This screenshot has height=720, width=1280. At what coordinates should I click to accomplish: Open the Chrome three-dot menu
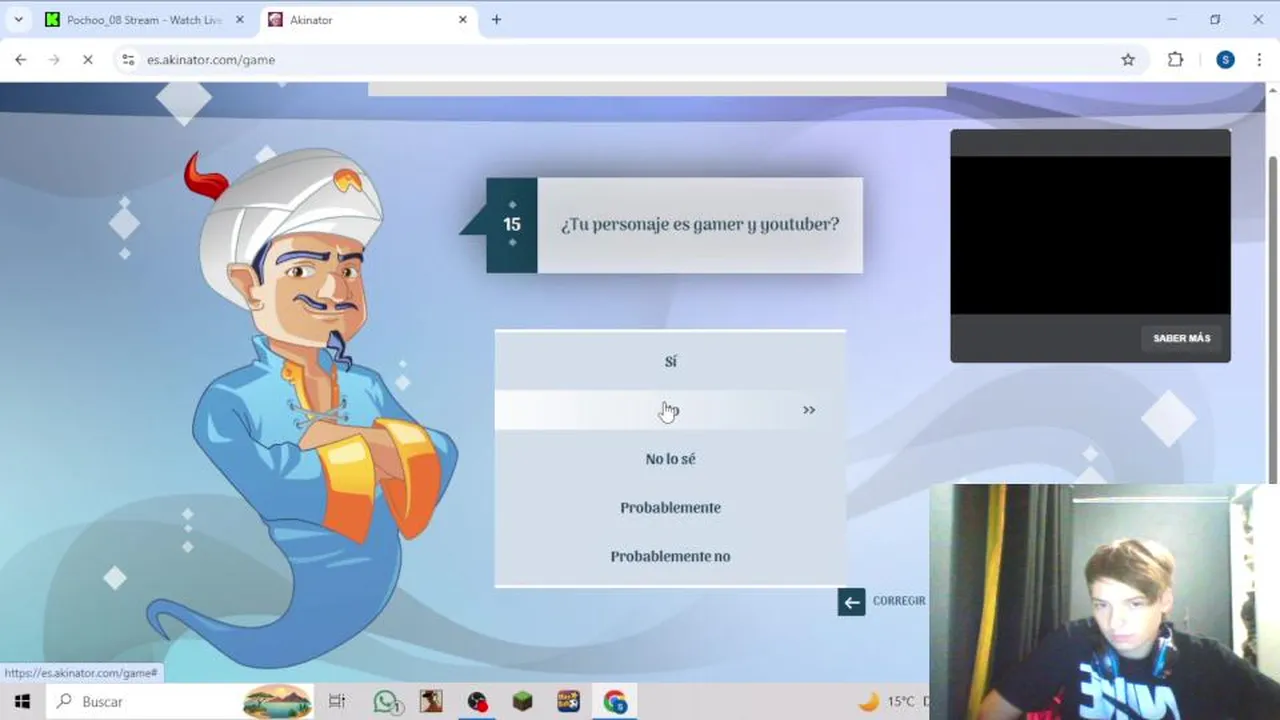tap(1259, 60)
